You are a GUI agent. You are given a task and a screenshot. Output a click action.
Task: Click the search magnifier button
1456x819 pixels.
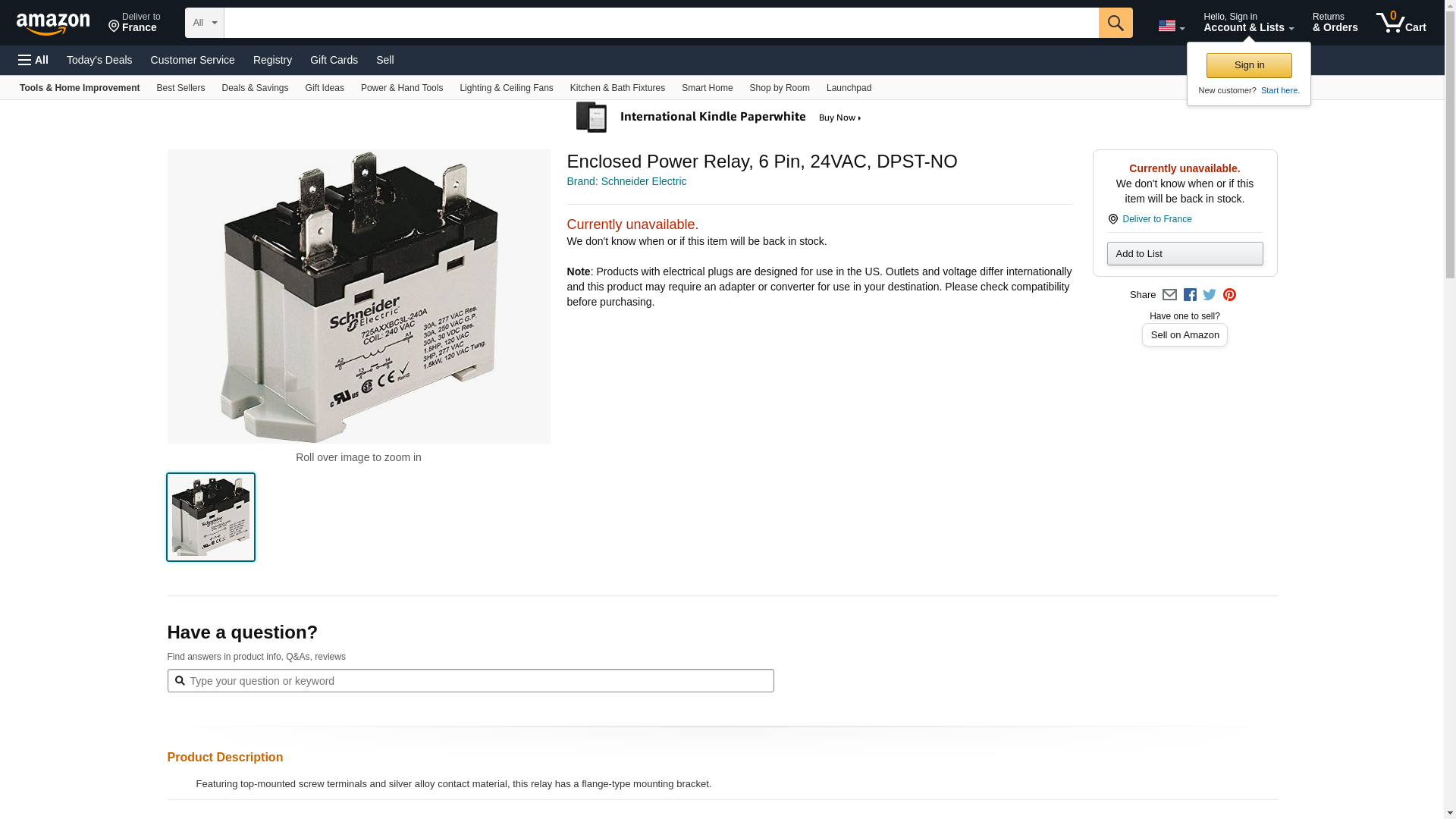click(1115, 23)
